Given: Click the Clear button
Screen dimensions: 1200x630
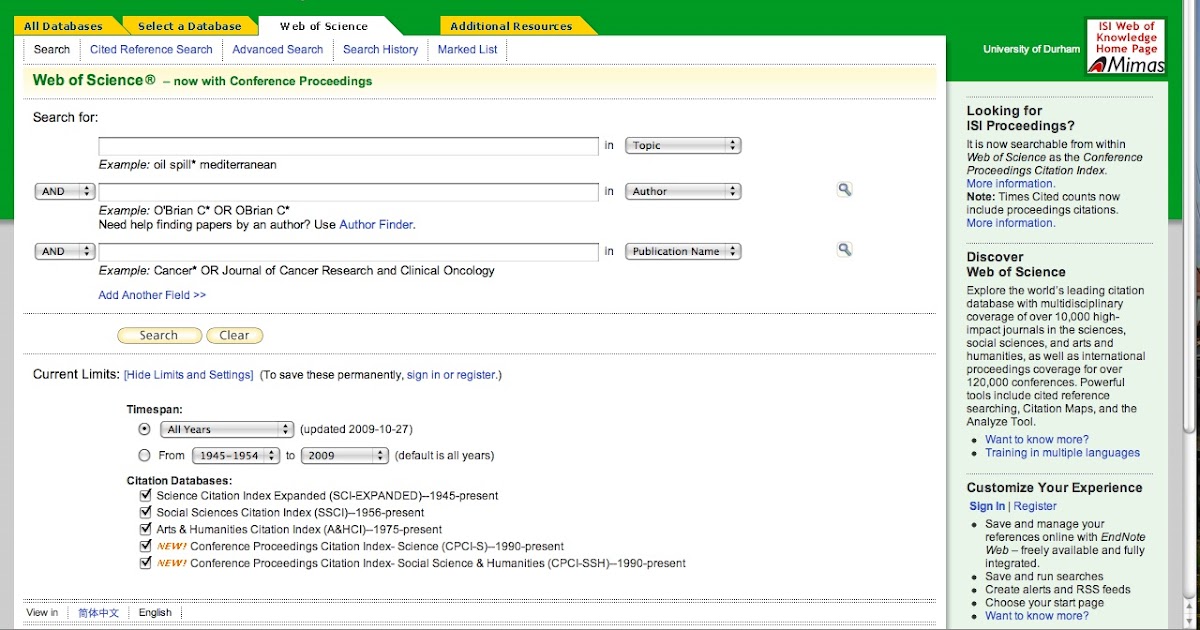Looking at the screenshot, I should coord(235,336).
